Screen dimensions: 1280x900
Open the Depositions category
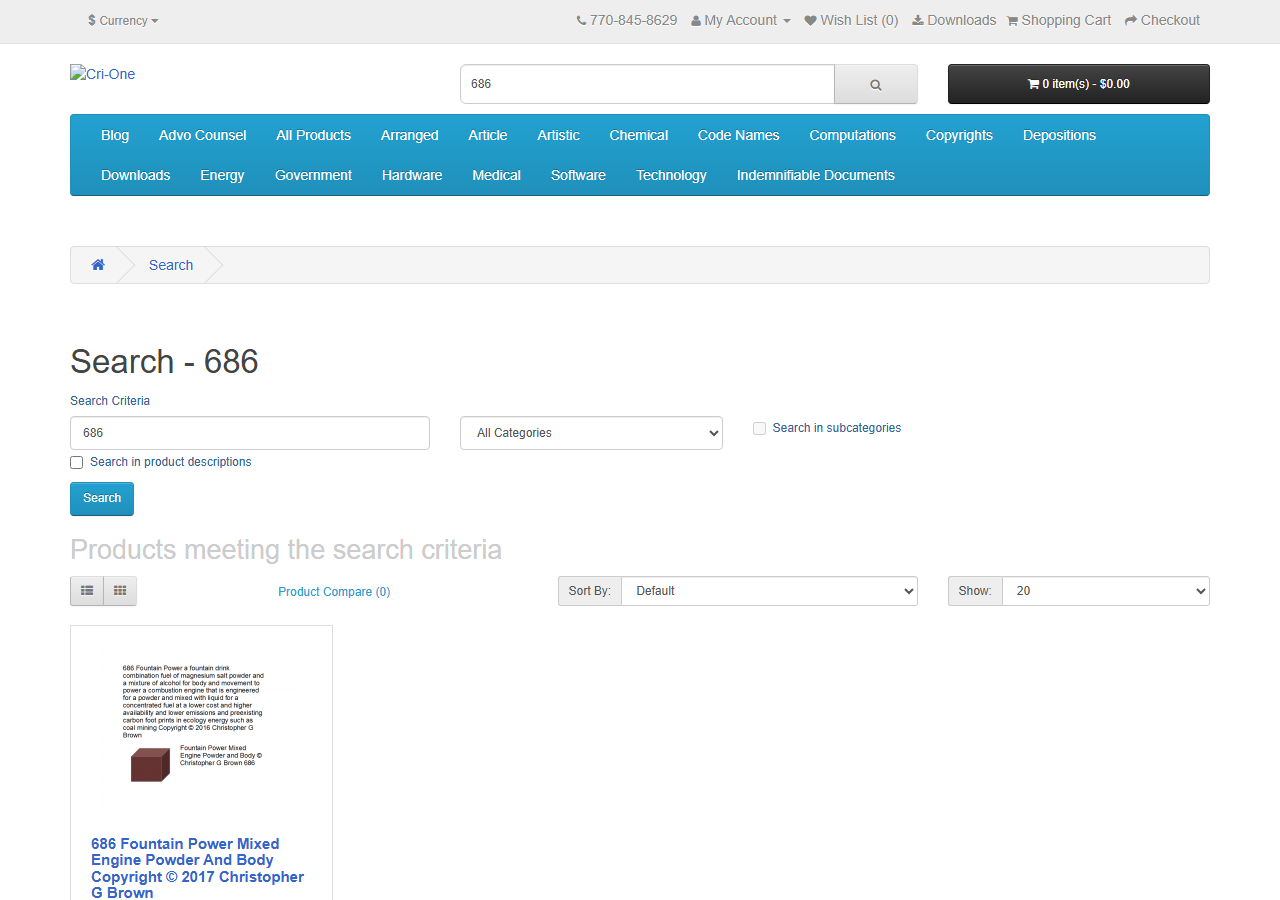1059,135
